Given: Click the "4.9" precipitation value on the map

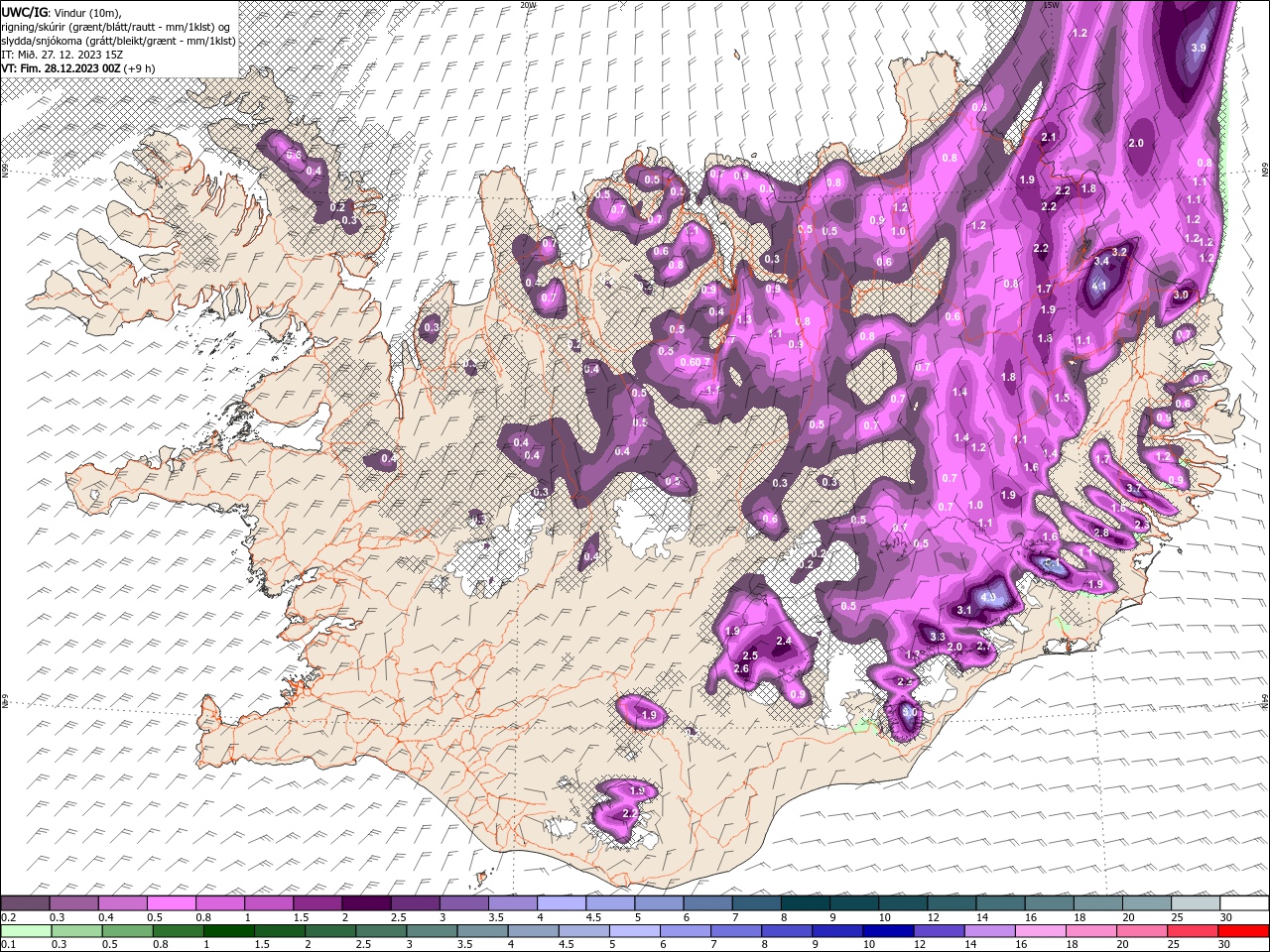Looking at the screenshot, I should pos(987,598).
